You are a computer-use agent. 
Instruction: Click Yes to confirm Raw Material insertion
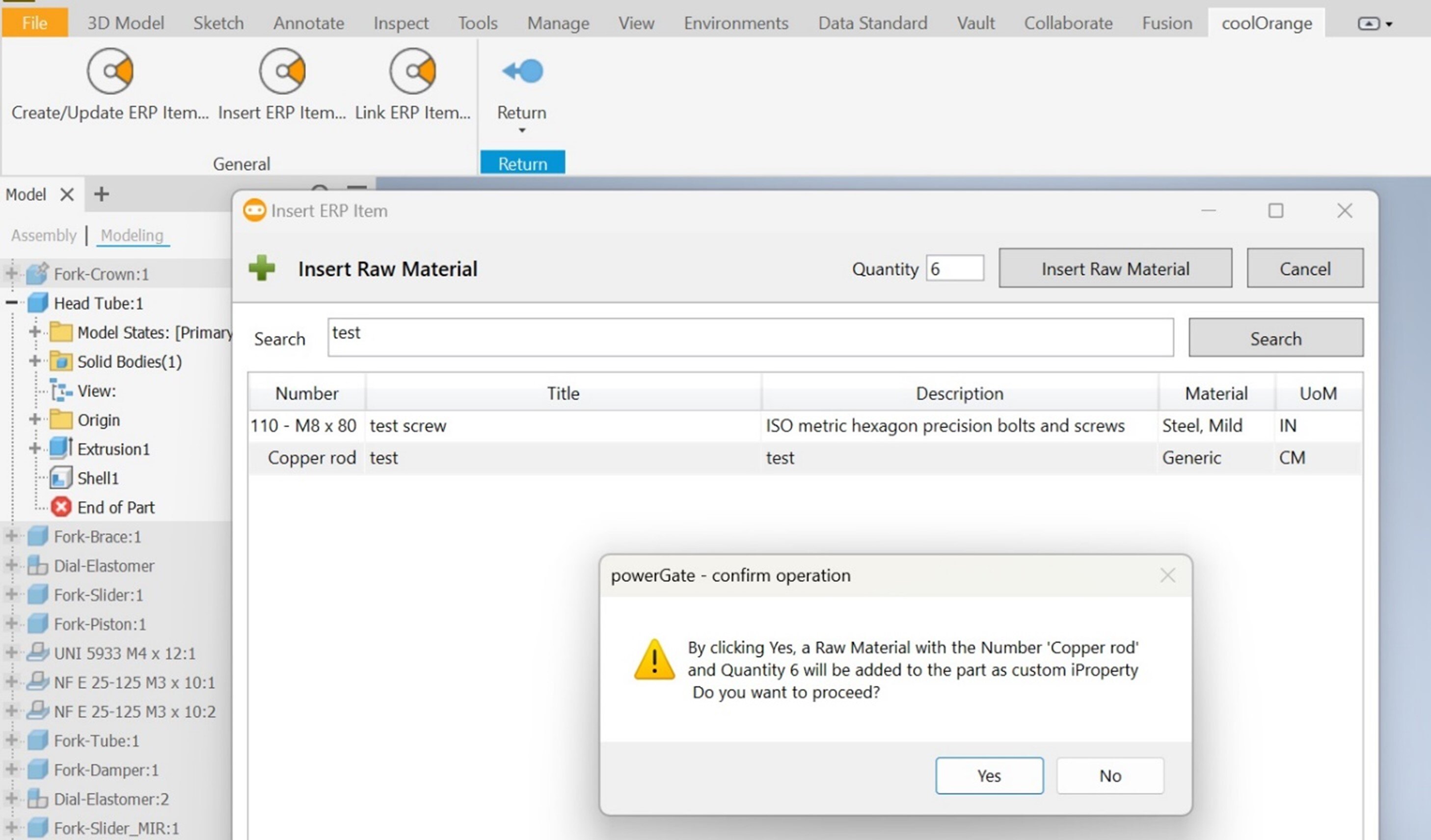tap(990, 776)
